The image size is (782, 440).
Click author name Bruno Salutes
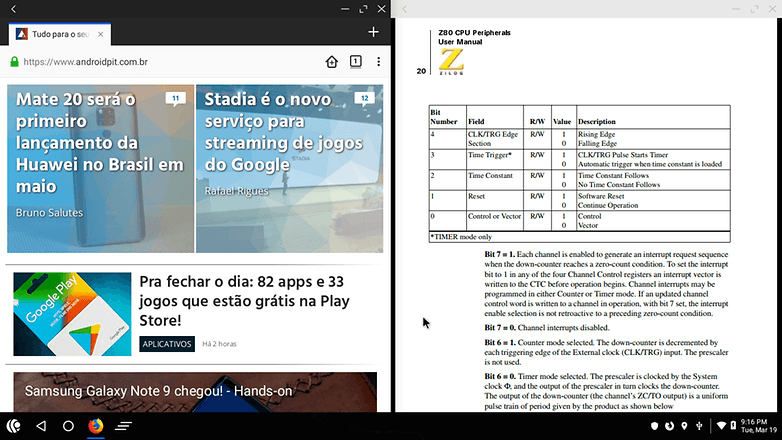[x=49, y=213]
